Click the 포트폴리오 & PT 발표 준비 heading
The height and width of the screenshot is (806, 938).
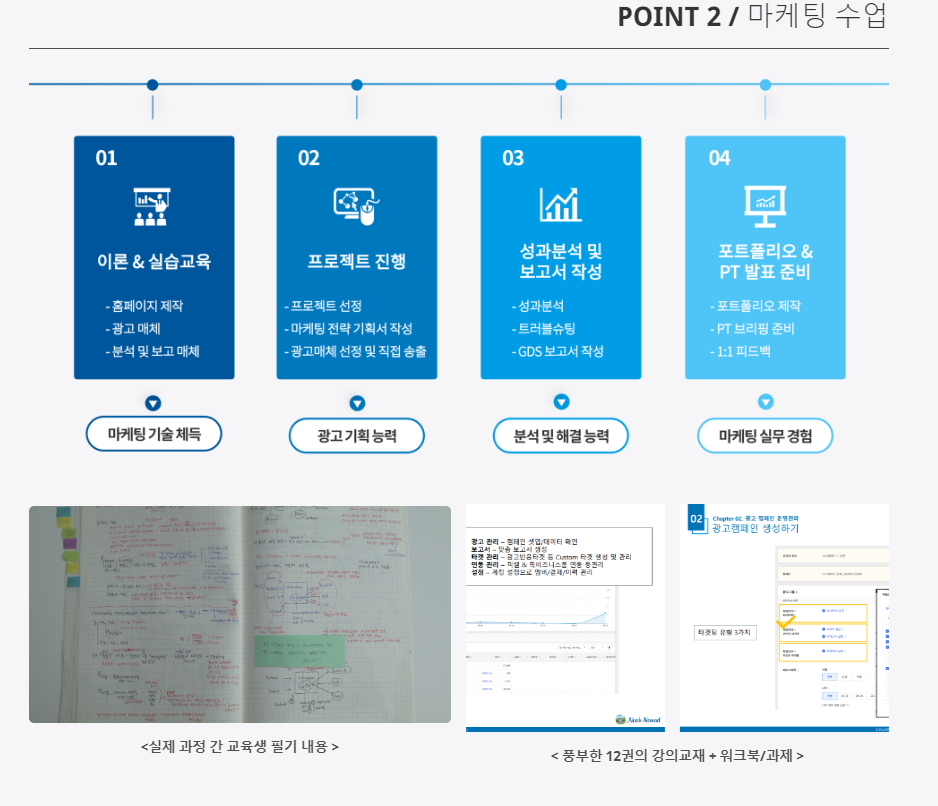point(765,261)
